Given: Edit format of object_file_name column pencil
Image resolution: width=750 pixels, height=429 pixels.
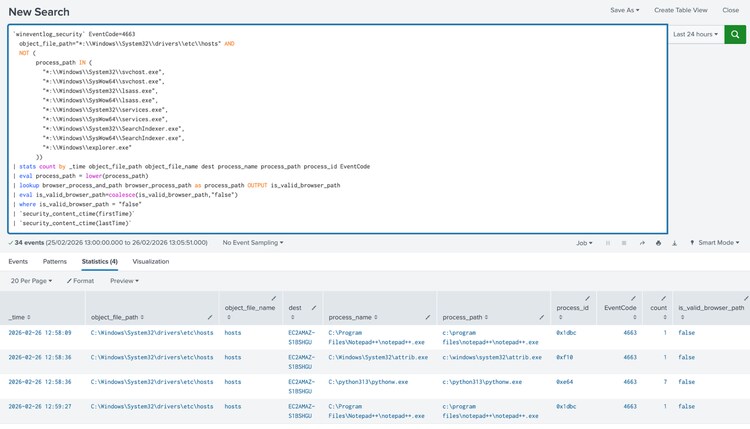Looking at the screenshot, I should coord(274,298).
